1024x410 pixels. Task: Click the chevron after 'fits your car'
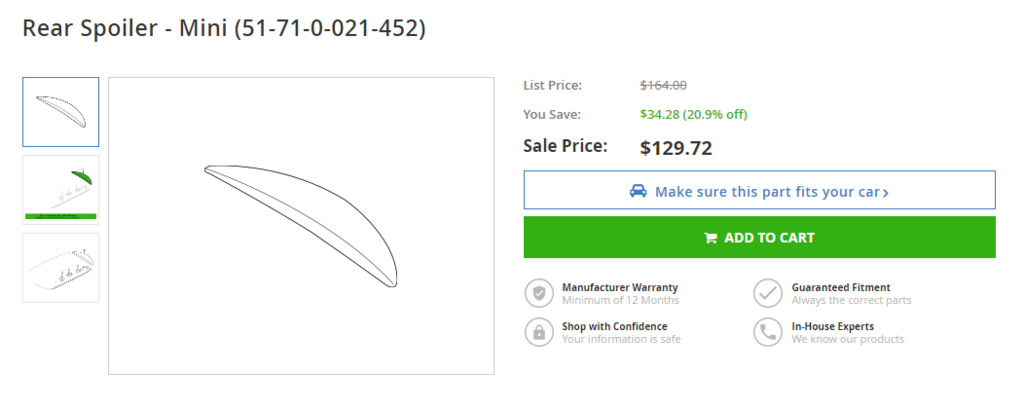(886, 192)
